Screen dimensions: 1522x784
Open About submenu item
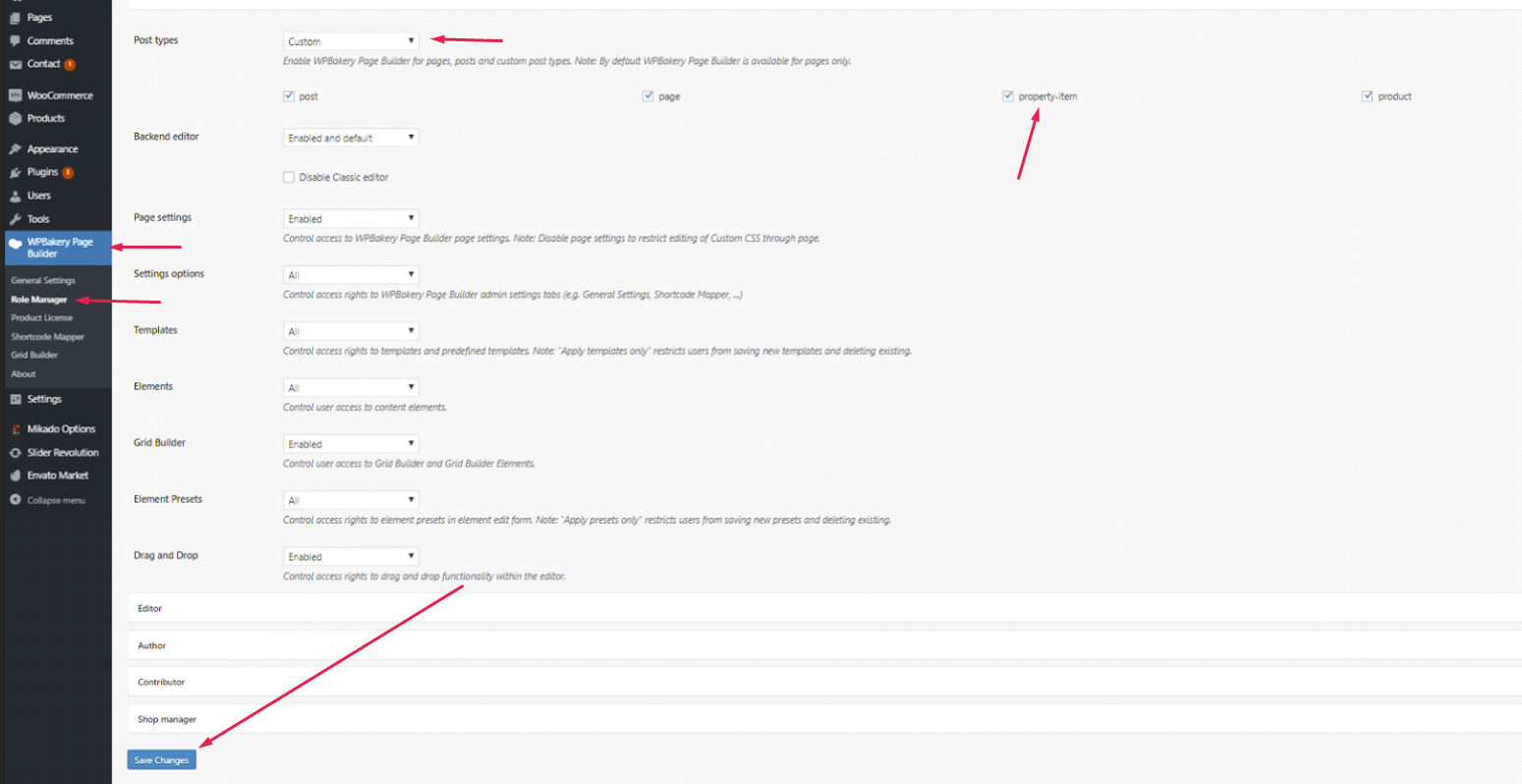click(x=24, y=374)
